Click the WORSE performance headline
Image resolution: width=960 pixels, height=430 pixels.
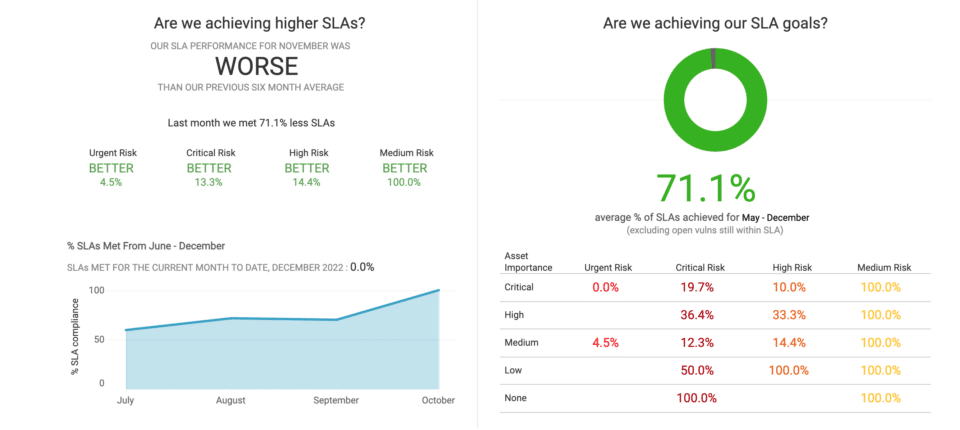(x=256, y=66)
